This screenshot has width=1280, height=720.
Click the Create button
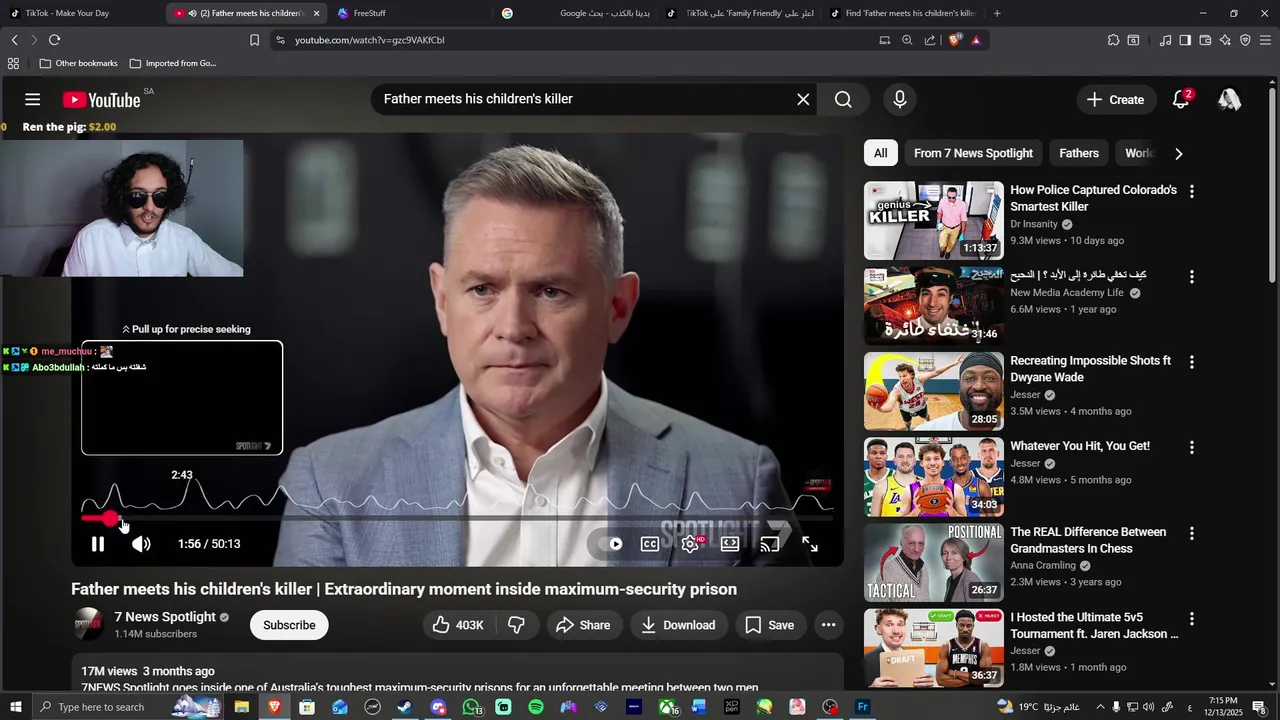point(1115,99)
